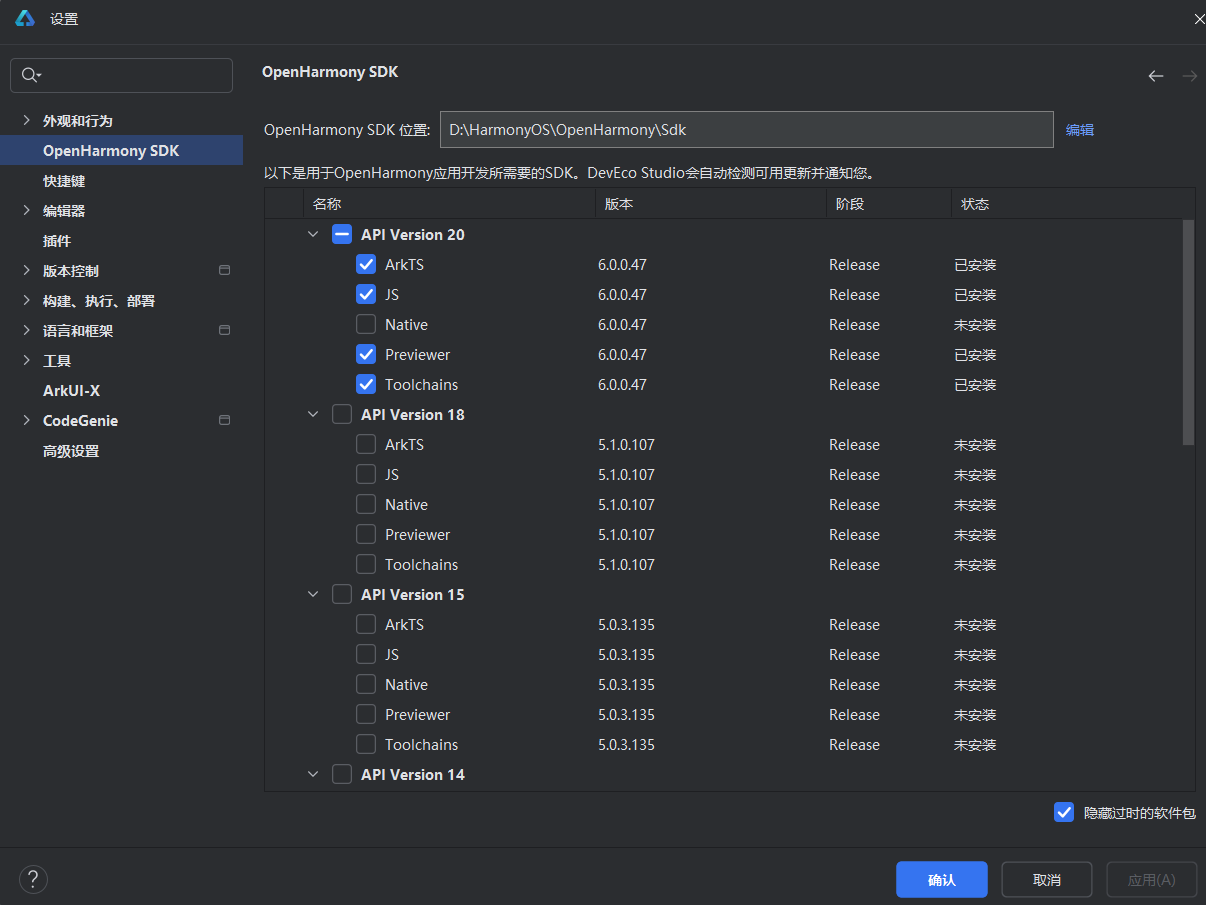Check Previewer 5.0.3.135 checkbox
This screenshot has width=1206, height=905.
point(366,714)
